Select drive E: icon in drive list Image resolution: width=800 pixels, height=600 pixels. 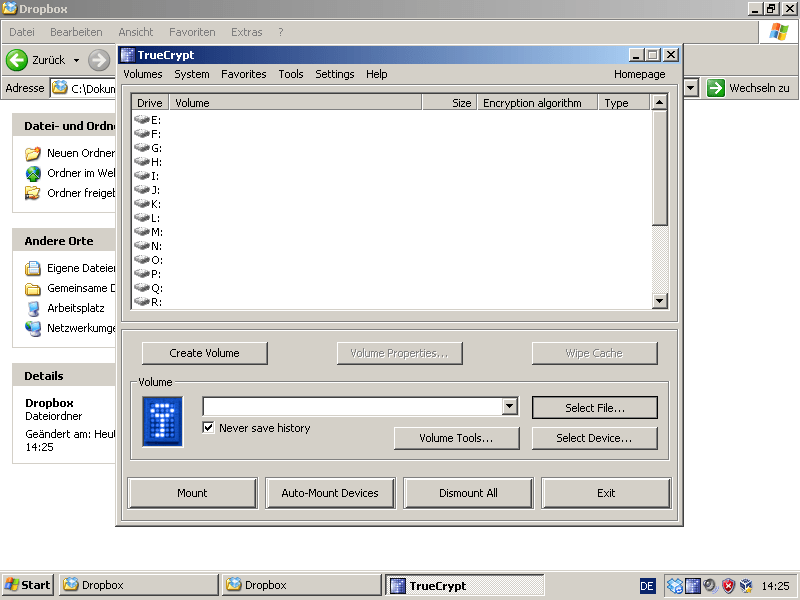tap(142, 120)
